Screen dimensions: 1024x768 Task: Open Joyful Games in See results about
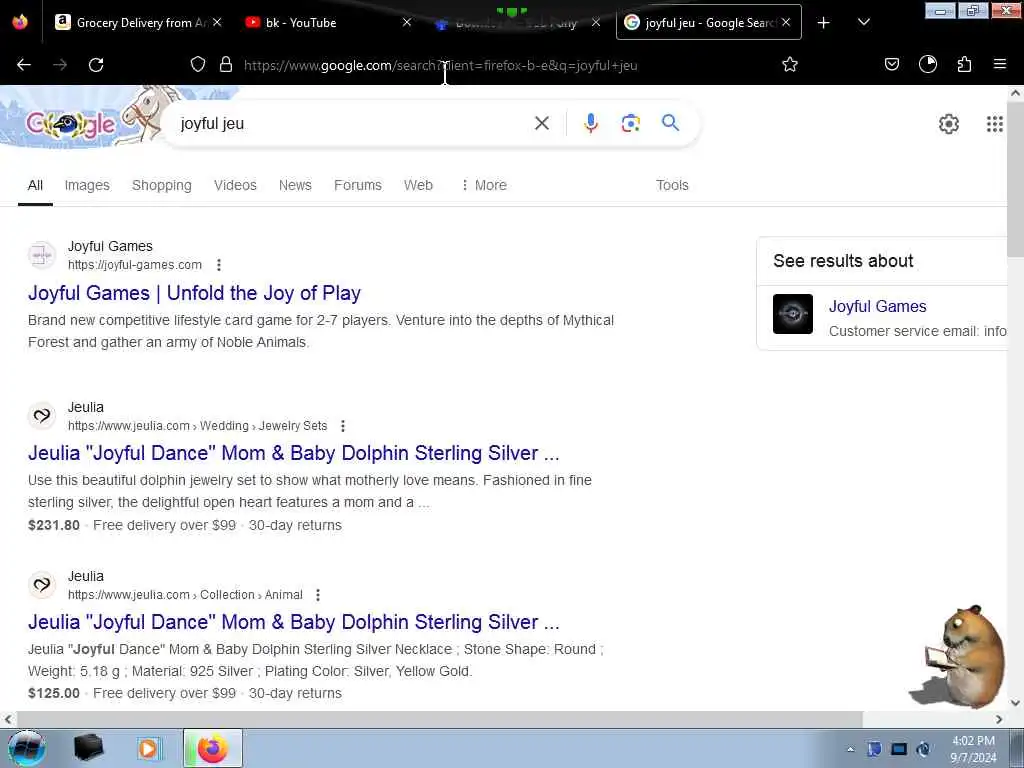877,306
